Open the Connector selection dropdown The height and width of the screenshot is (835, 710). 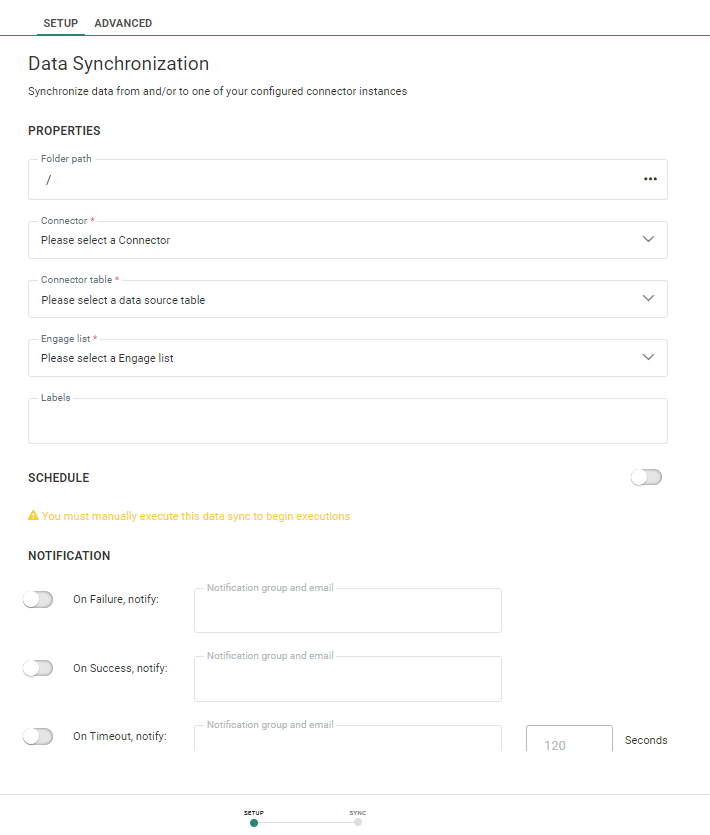347,240
